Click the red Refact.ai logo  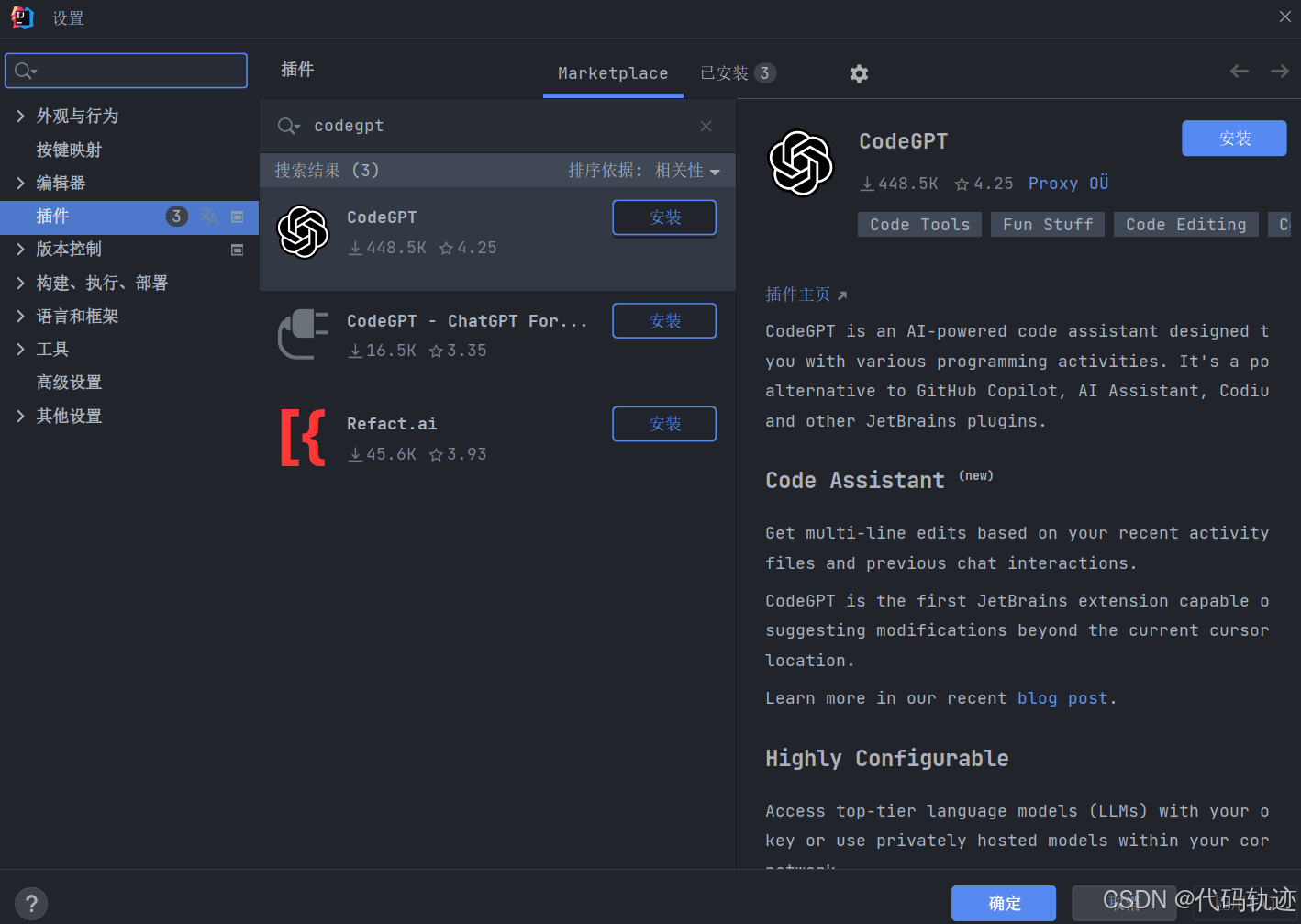point(303,439)
